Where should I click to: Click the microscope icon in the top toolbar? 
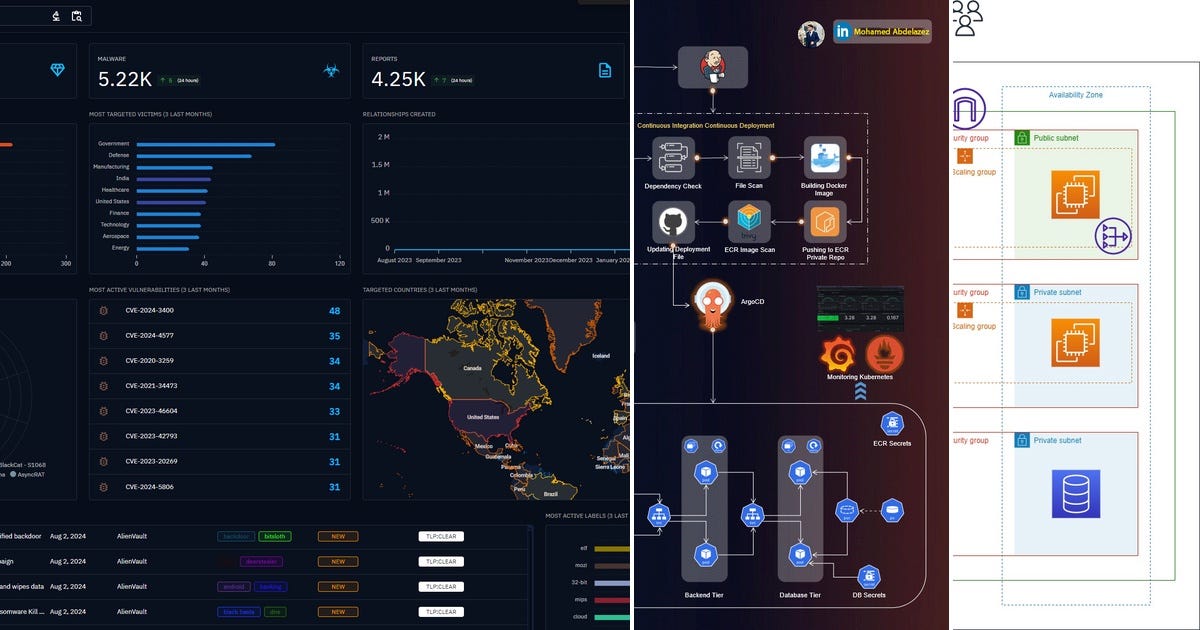(x=56, y=15)
